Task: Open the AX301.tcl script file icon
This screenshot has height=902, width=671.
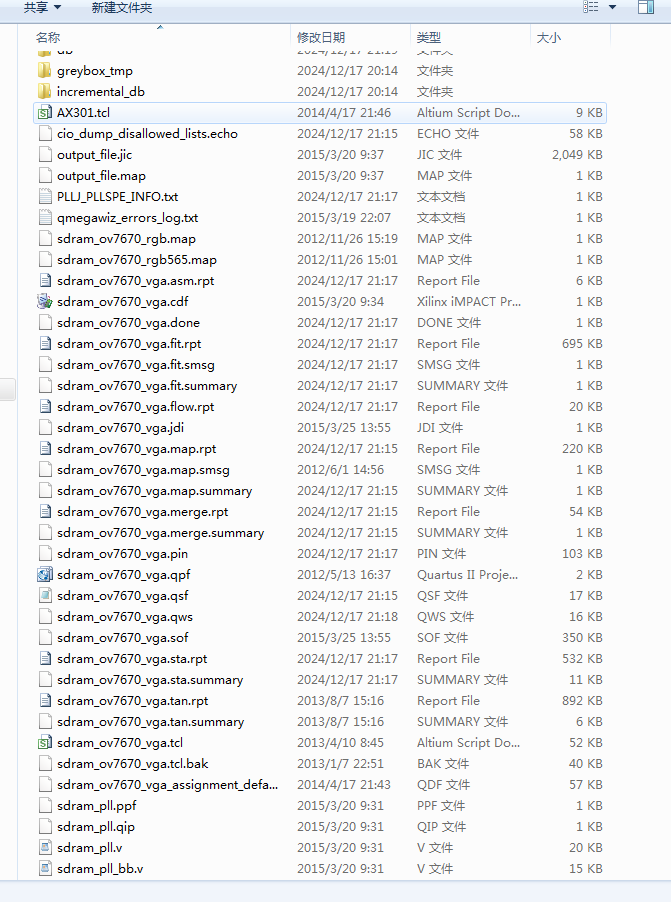Action: (44, 113)
